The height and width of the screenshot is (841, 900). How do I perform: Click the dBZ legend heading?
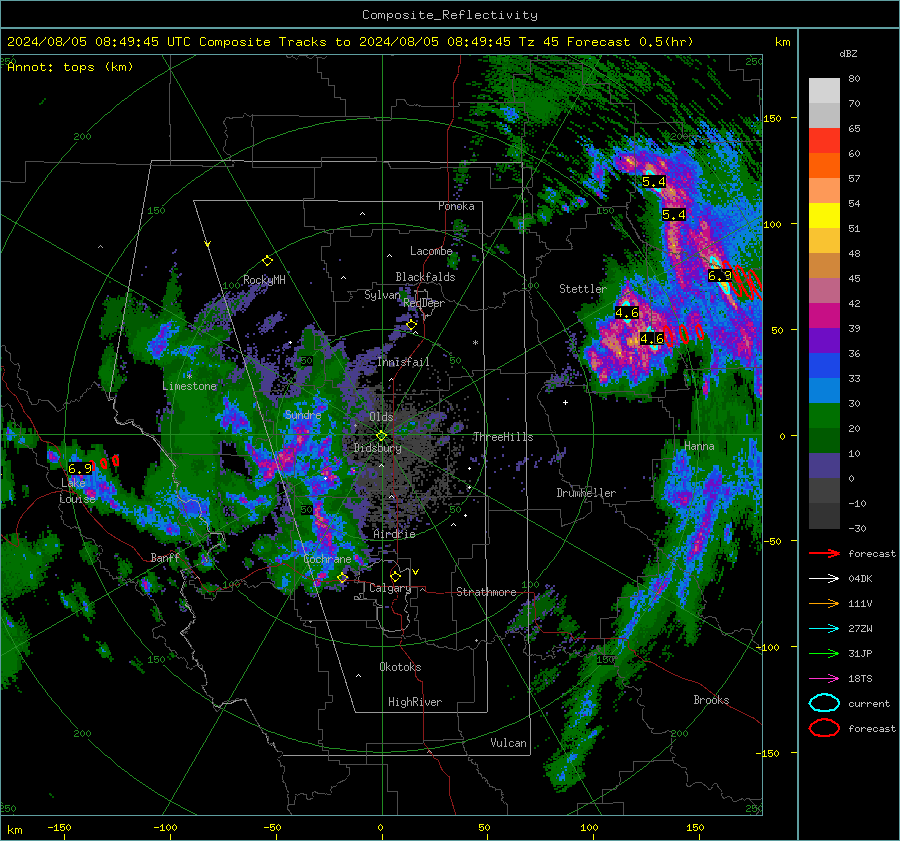click(x=848, y=54)
